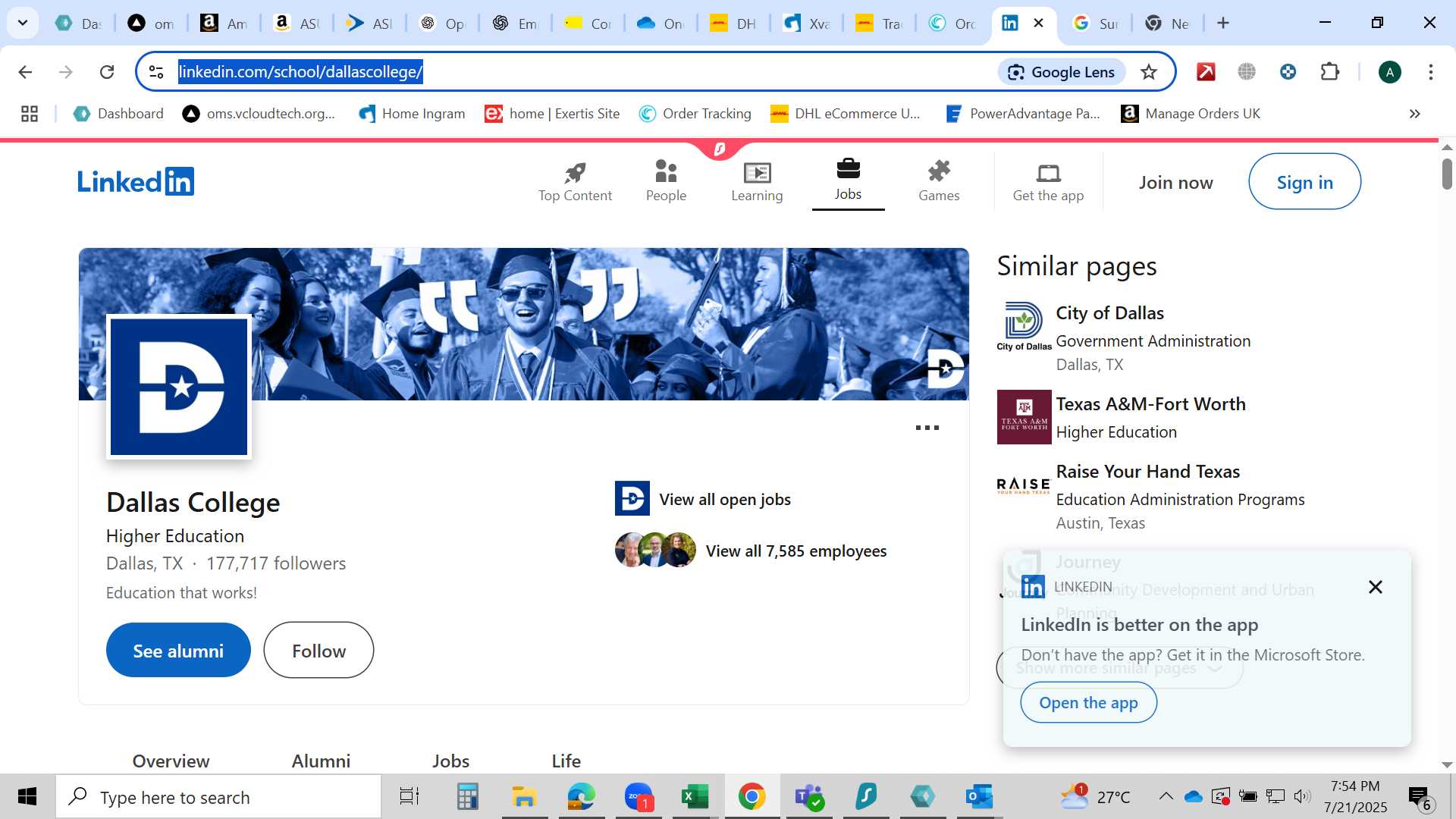The width and height of the screenshot is (1456, 819).
Task: Open LinkedIn home logo
Action: pos(136,182)
